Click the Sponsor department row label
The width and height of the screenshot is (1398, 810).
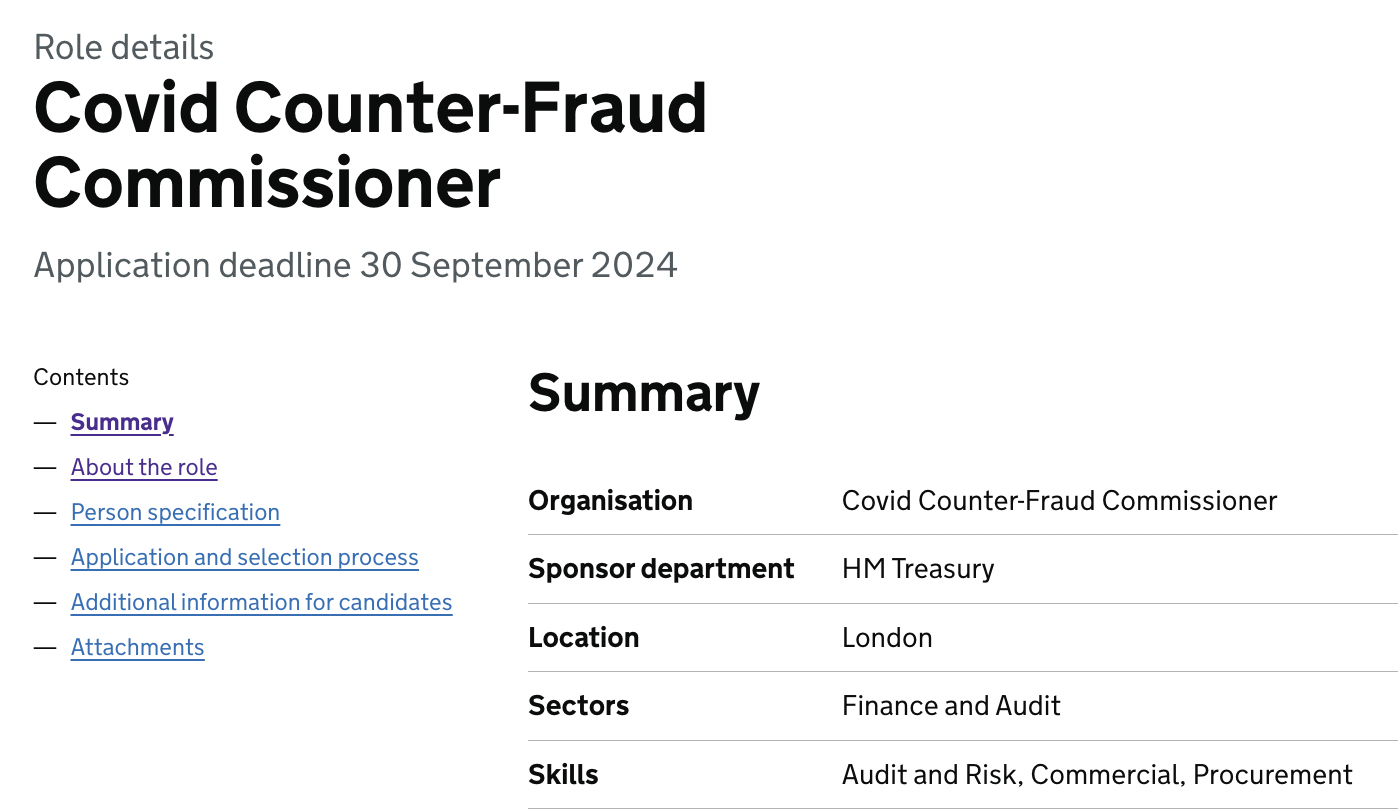click(661, 569)
